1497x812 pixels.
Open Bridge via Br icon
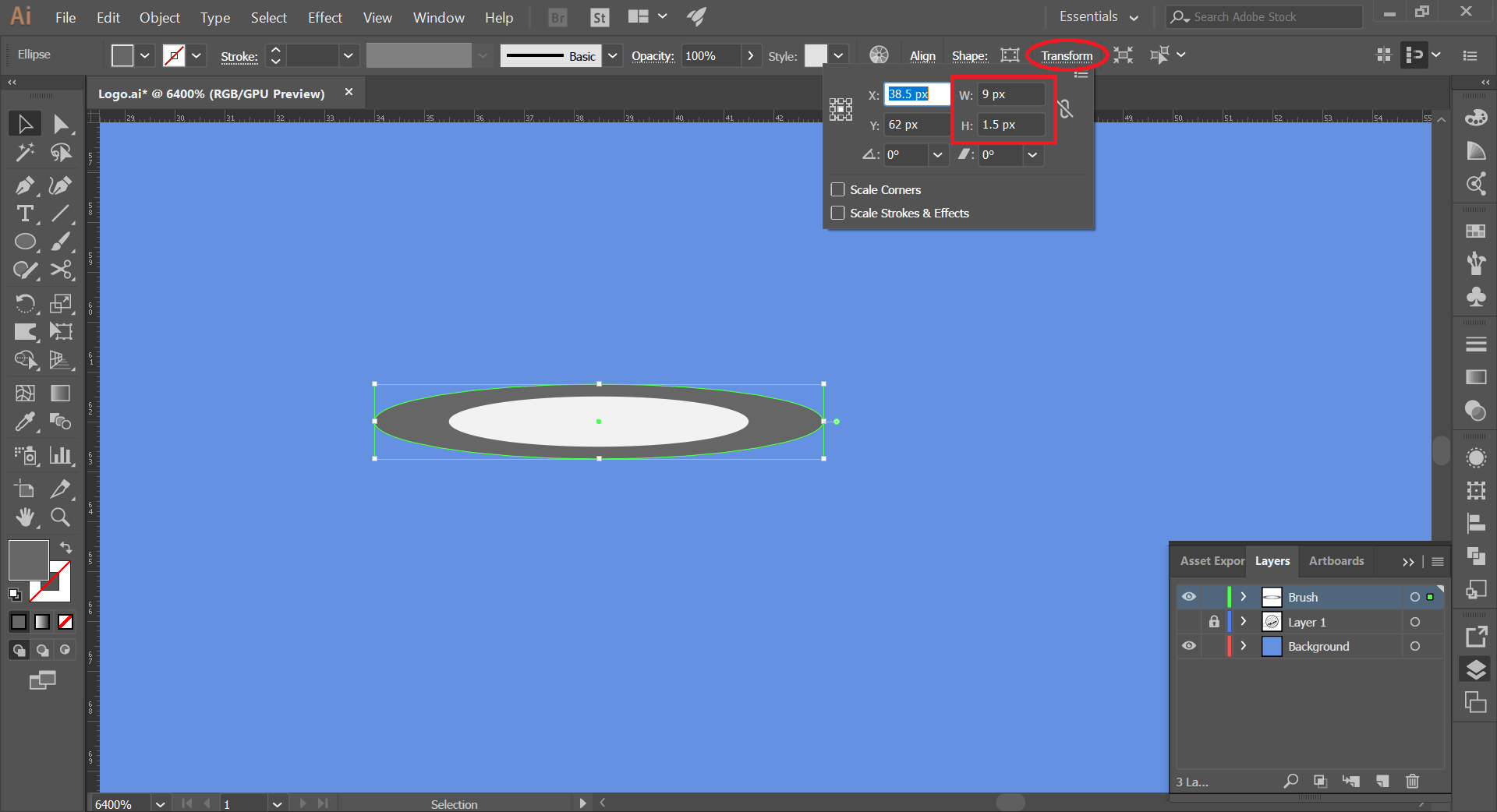[x=558, y=17]
